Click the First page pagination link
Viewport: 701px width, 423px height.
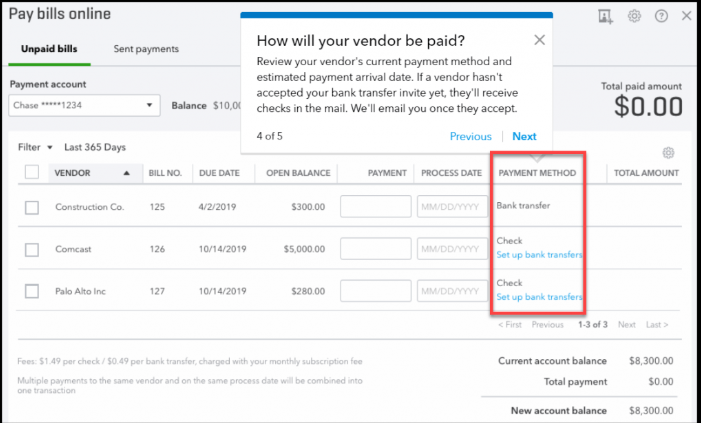(510, 325)
